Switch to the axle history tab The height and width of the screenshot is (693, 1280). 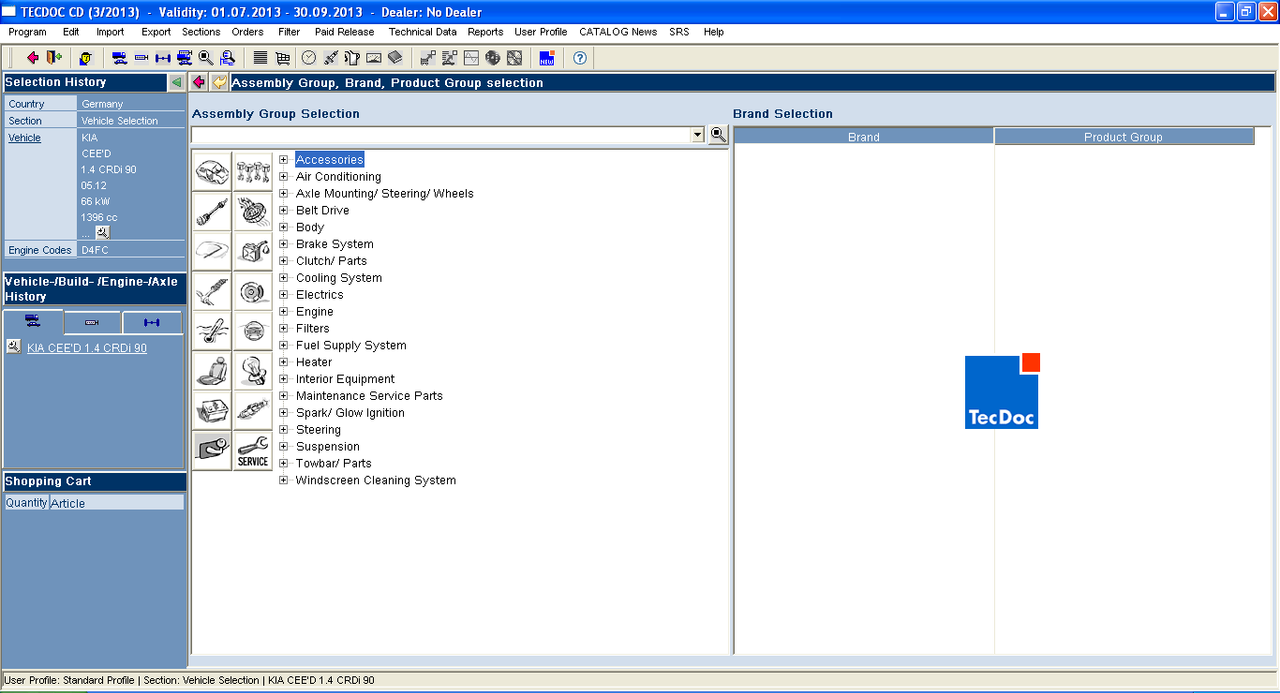152,323
